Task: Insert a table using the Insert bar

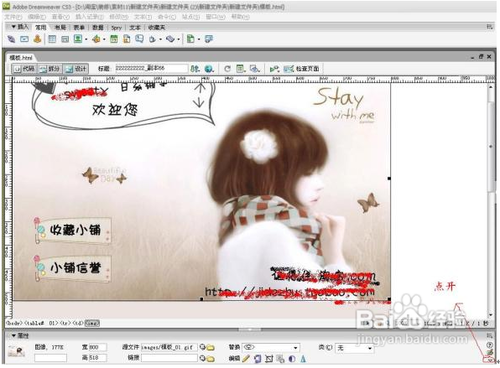Action: [x=52, y=39]
